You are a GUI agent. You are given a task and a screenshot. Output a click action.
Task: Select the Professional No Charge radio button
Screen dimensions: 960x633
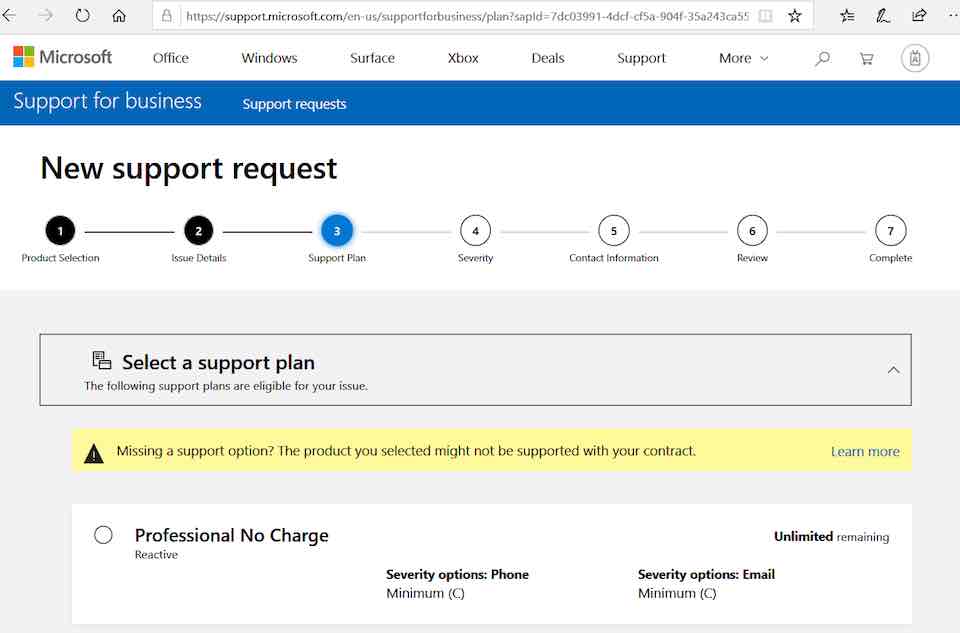coord(103,534)
